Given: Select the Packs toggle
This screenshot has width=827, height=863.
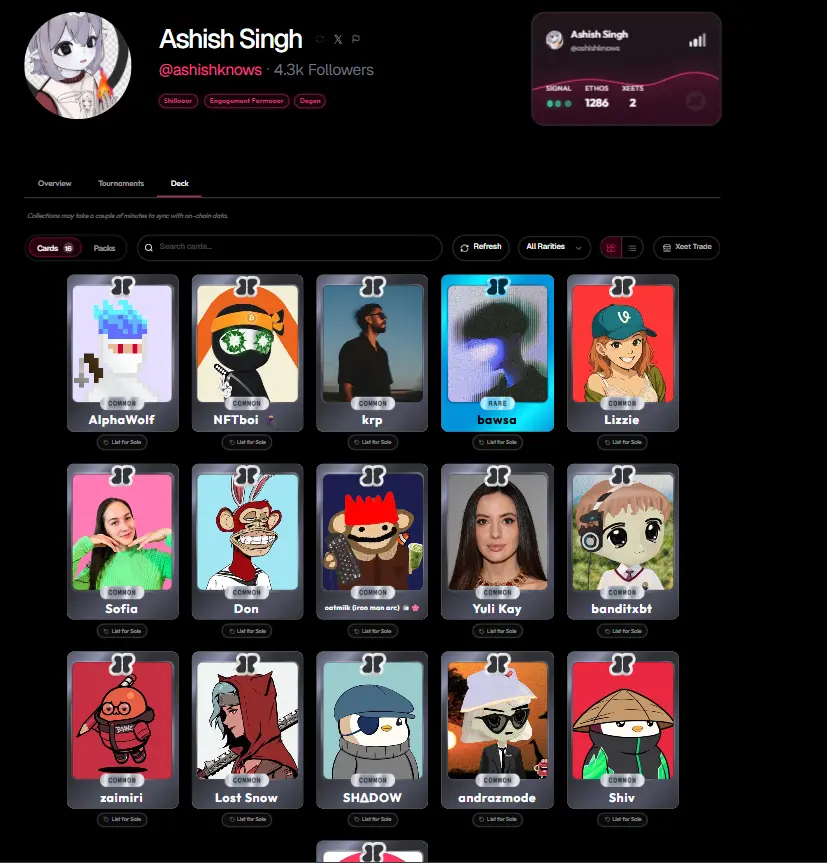Looking at the screenshot, I should tap(104, 248).
